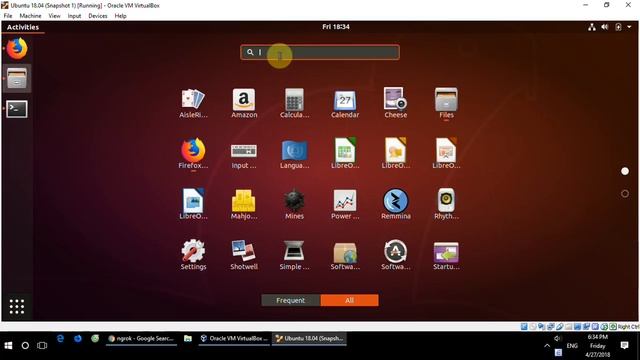Open VirtualBox Devices menu
Screen dimensions: 640x360
(98, 16)
